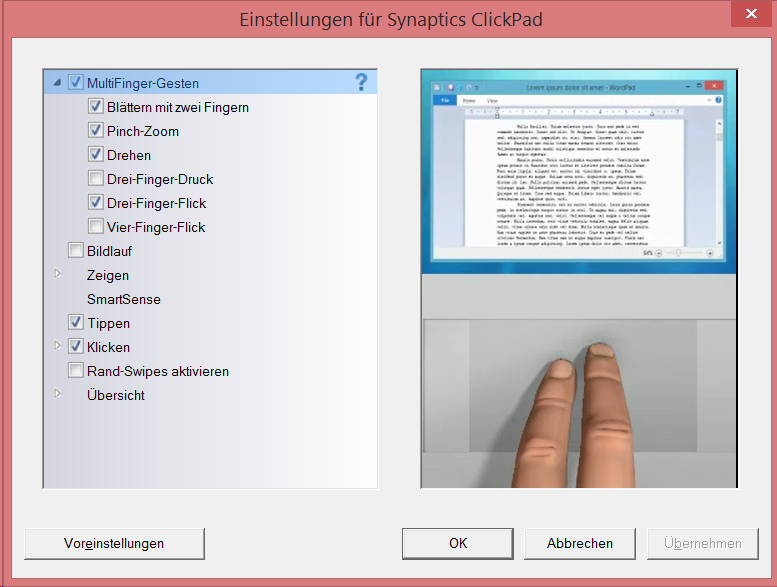
Task: Confirm settings with the OK button
Action: 458,543
